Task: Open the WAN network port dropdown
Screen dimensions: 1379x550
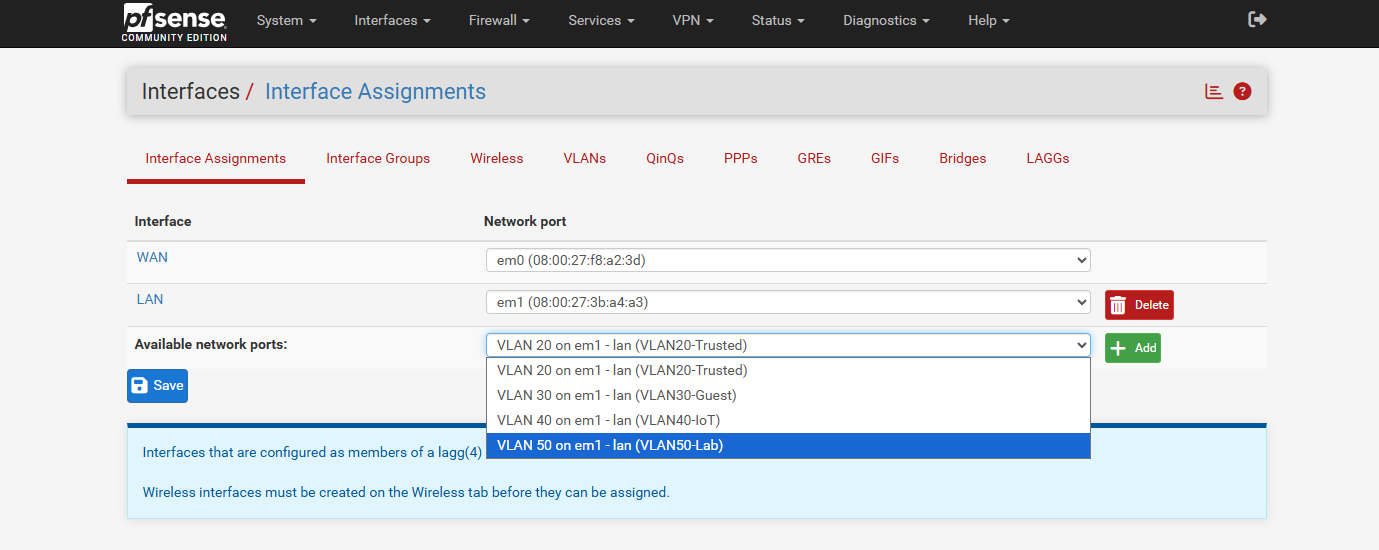Action: point(788,260)
